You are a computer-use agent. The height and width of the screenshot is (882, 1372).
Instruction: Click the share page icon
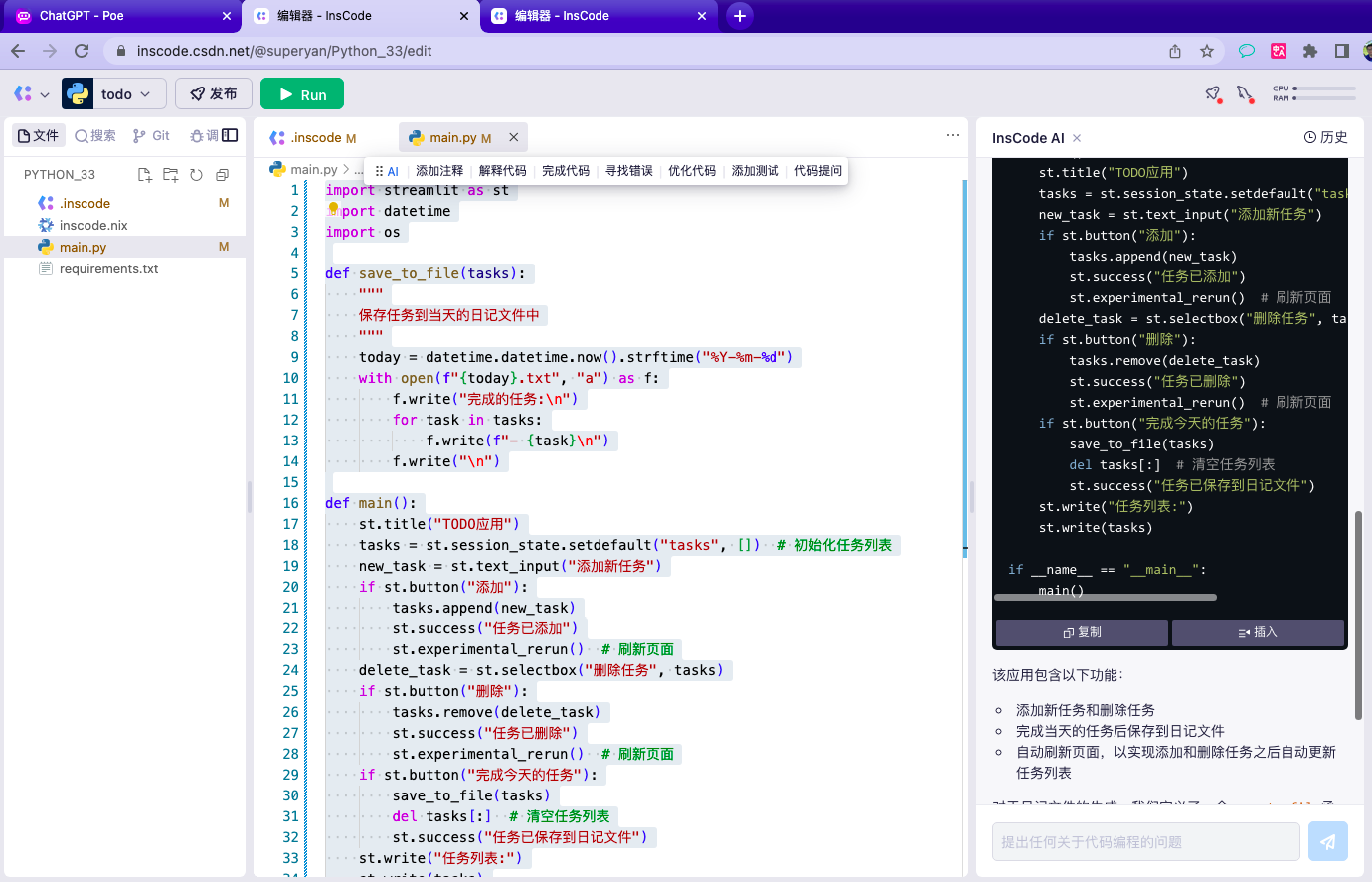click(1175, 51)
